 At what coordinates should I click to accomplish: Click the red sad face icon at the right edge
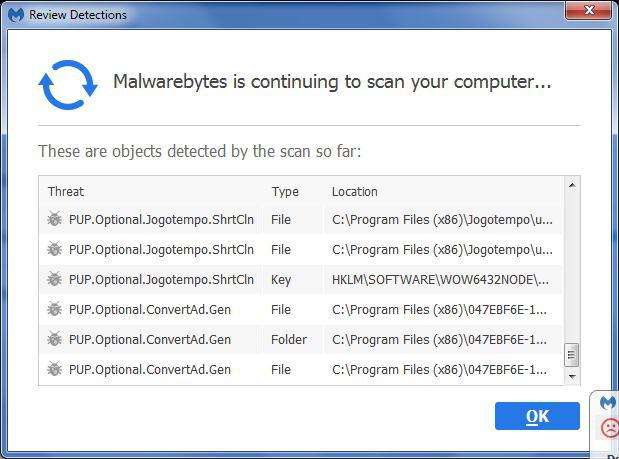[609, 428]
